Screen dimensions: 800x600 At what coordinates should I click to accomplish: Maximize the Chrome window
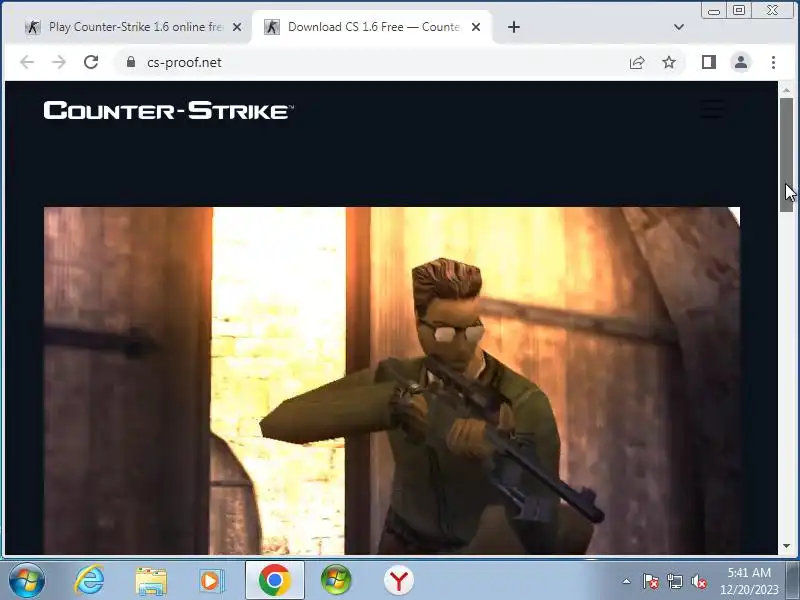739,11
